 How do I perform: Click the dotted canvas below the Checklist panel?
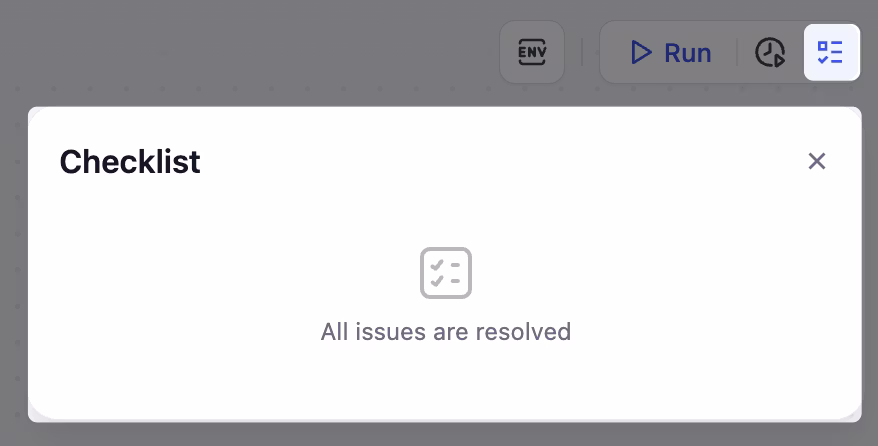[439, 435]
